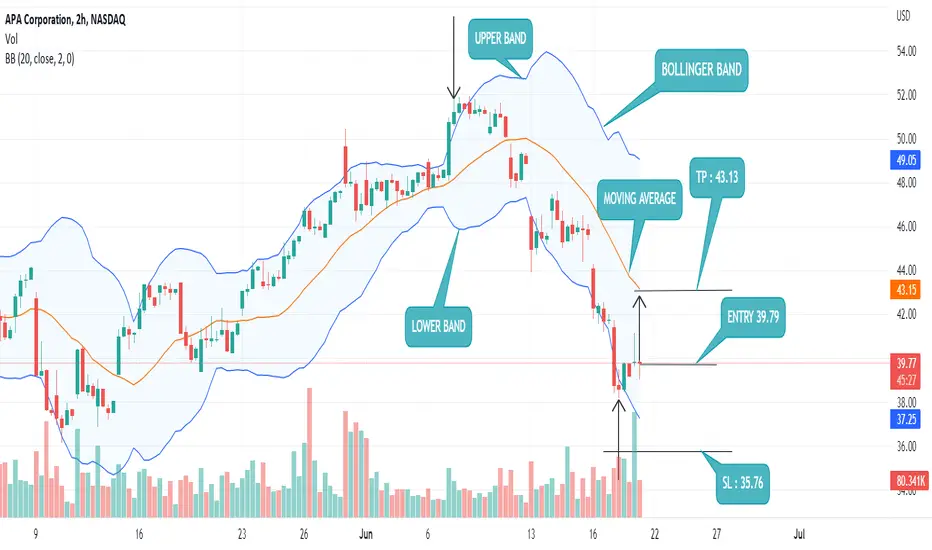Click the TP : 43.13 callout
The image size is (932, 550).
tap(717, 177)
